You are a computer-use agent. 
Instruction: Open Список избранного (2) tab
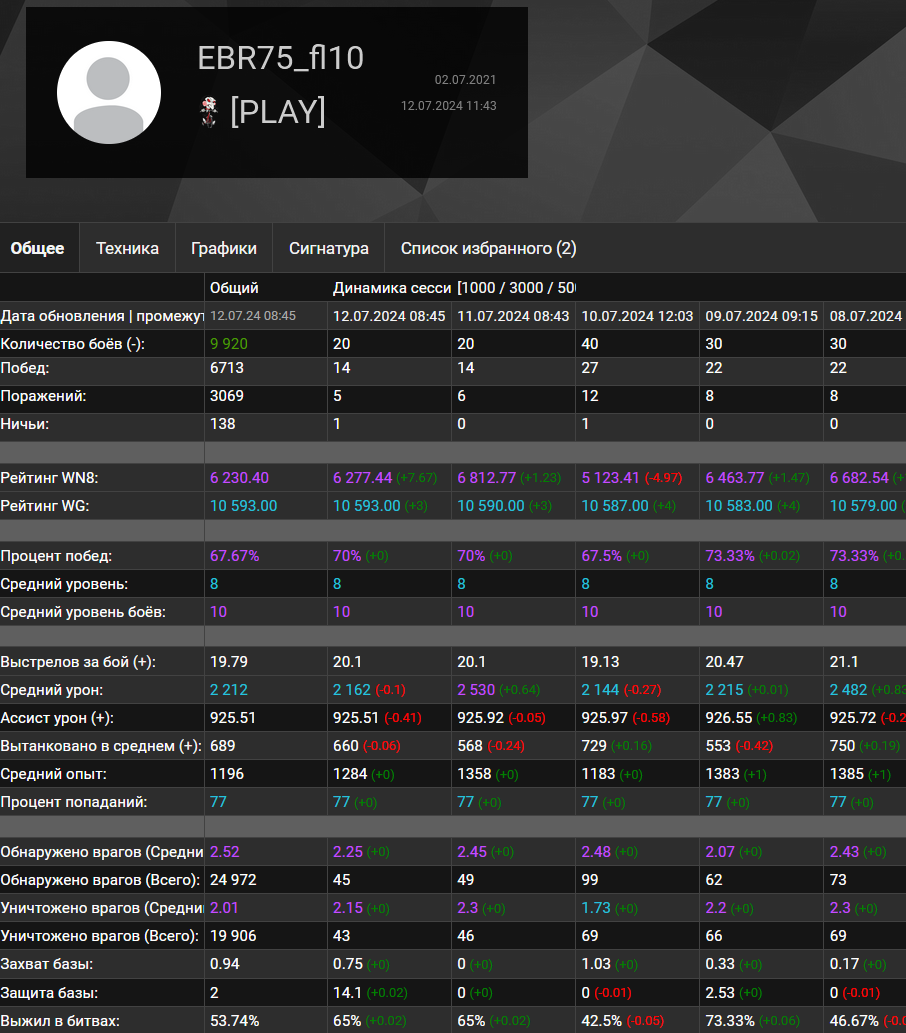pyautogui.click(x=488, y=248)
